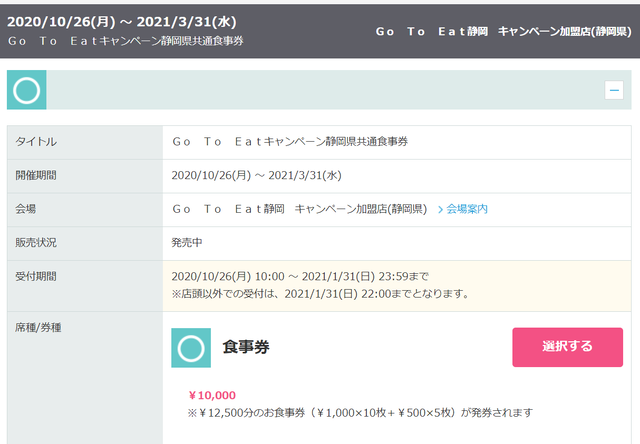Image resolution: width=640 pixels, height=444 pixels.
Task: Click the 販売状況 row label
Action: coord(36,242)
